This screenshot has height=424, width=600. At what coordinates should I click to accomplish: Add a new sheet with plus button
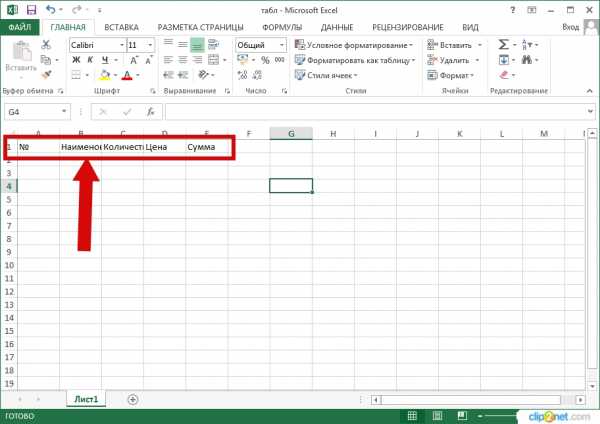[133, 400]
